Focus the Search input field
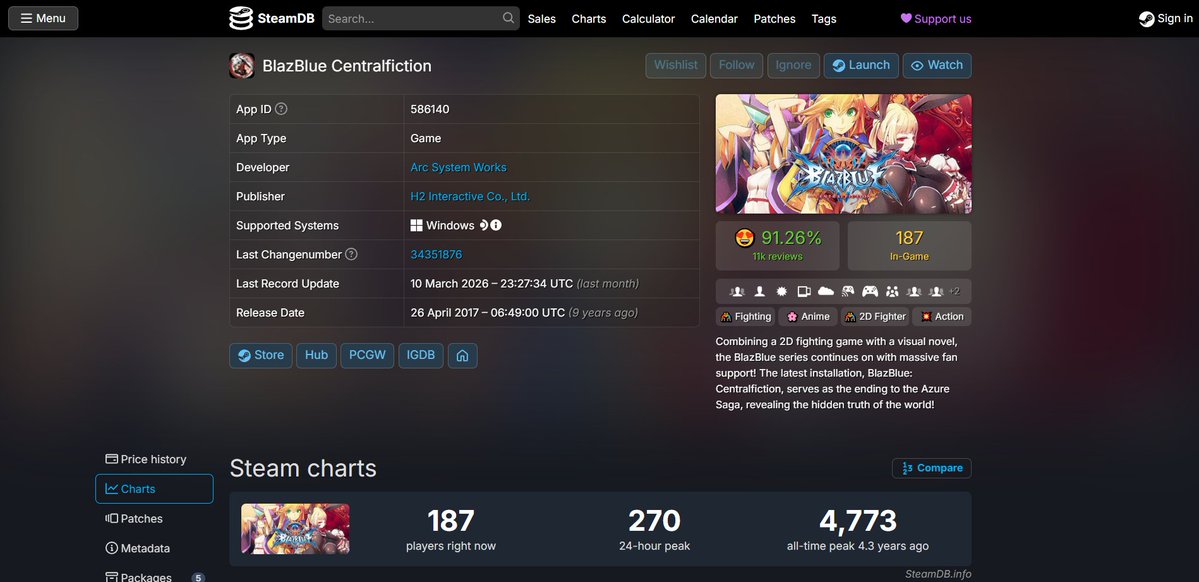This screenshot has width=1199, height=582. pyautogui.click(x=421, y=18)
